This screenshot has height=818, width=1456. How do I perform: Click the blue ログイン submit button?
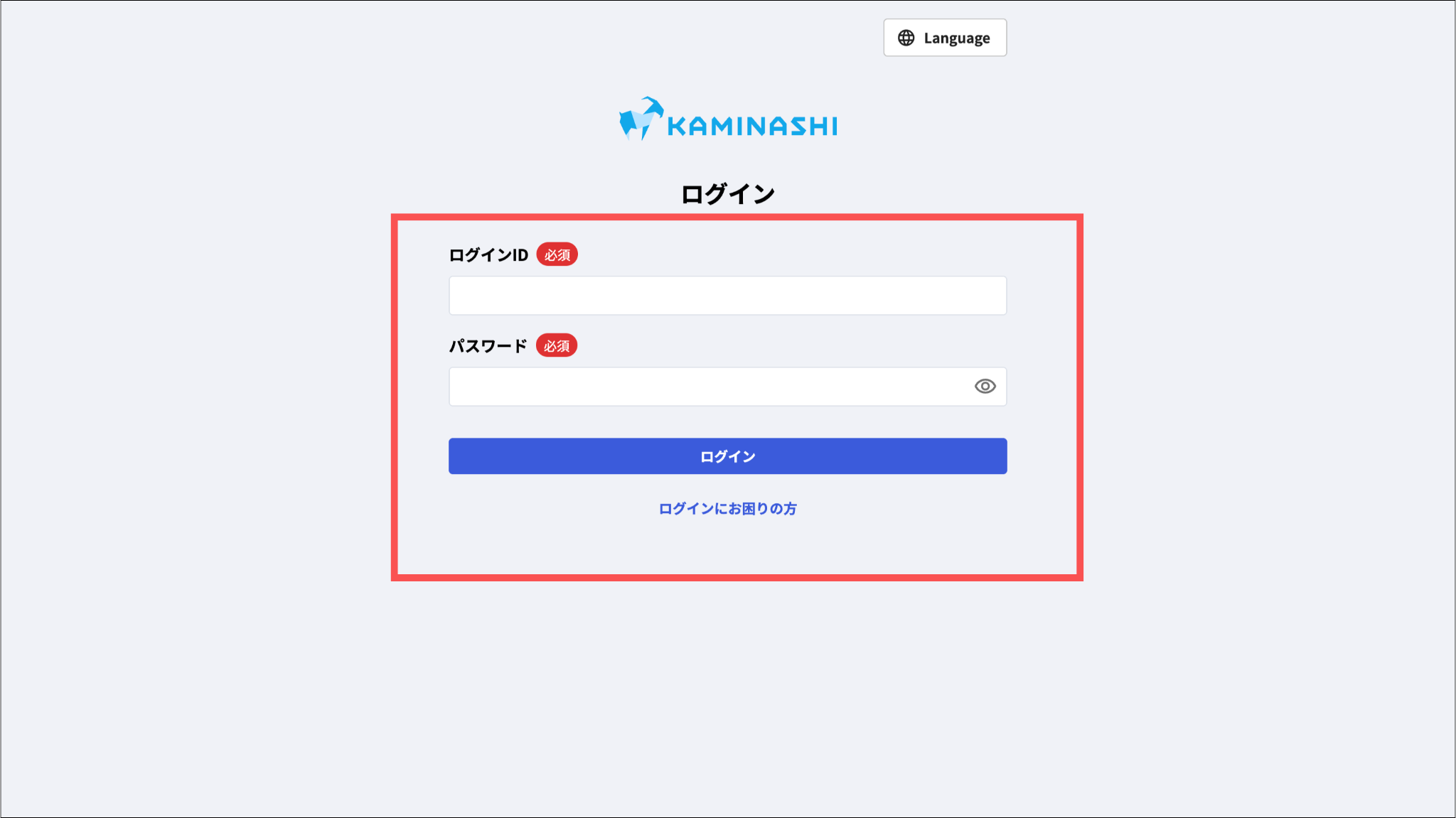(x=727, y=456)
